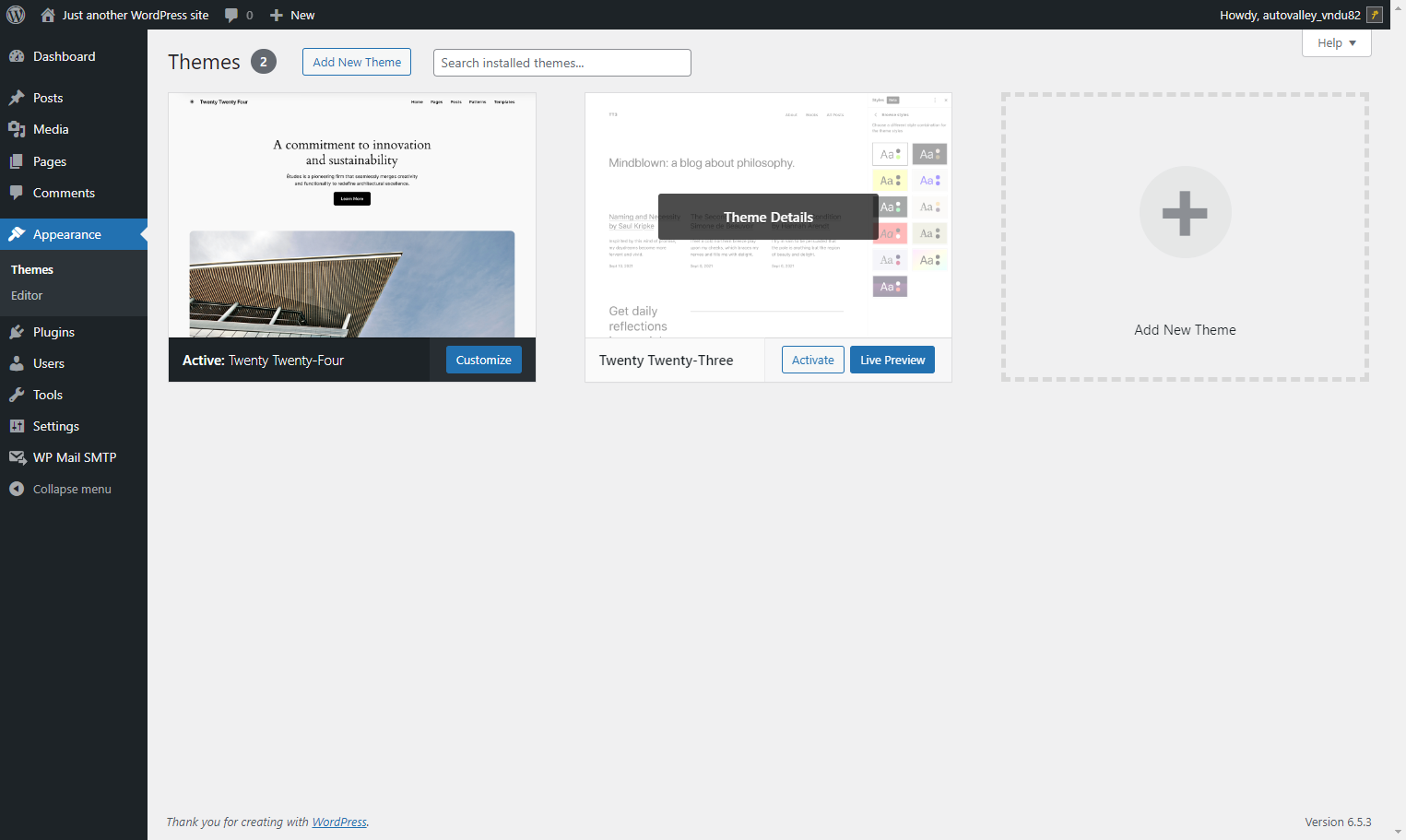Click the large plus circle to add theme
The width and height of the screenshot is (1406, 840).
click(x=1185, y=213)
